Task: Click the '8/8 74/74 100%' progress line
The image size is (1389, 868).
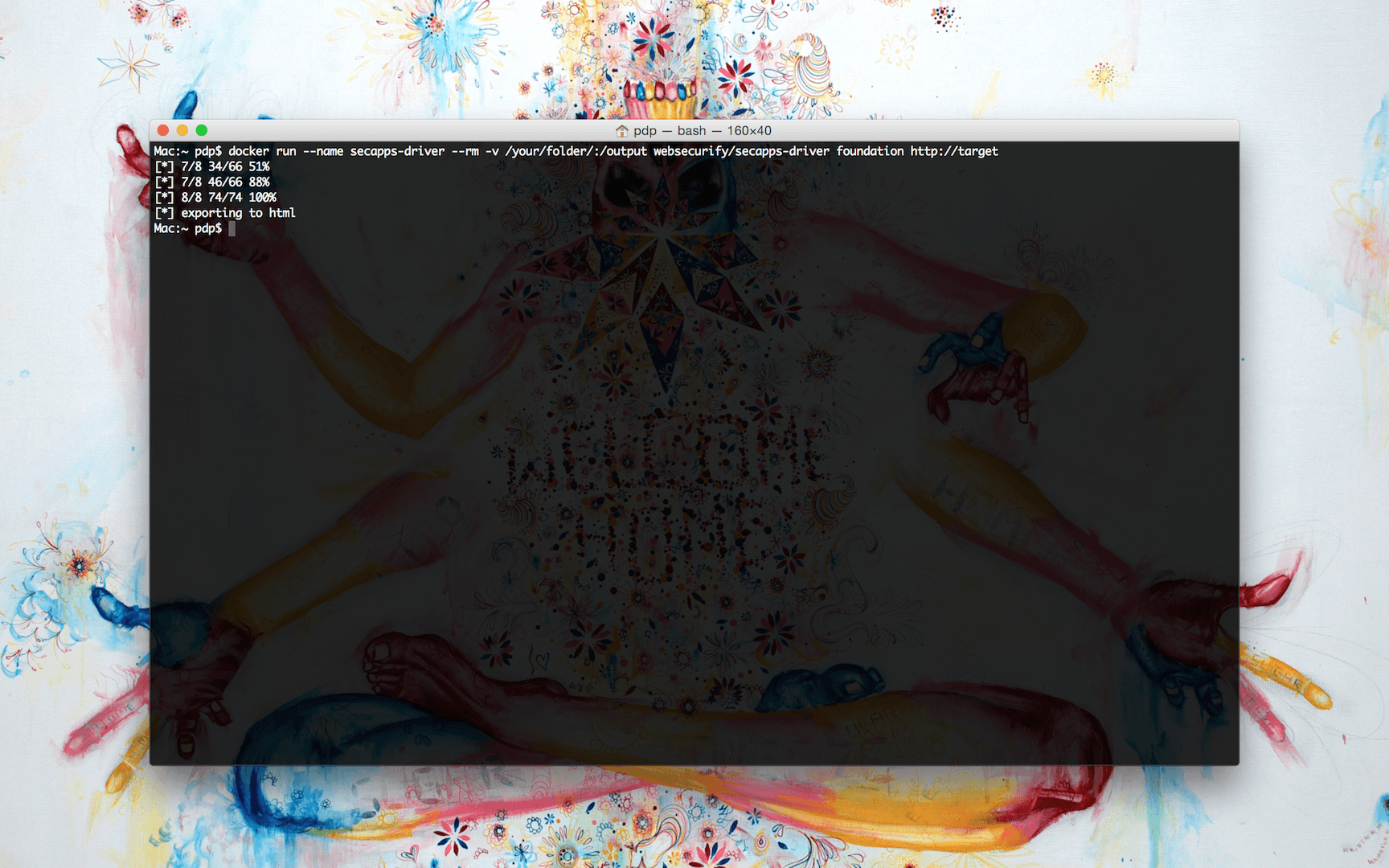Action: [x=215, y=197]
